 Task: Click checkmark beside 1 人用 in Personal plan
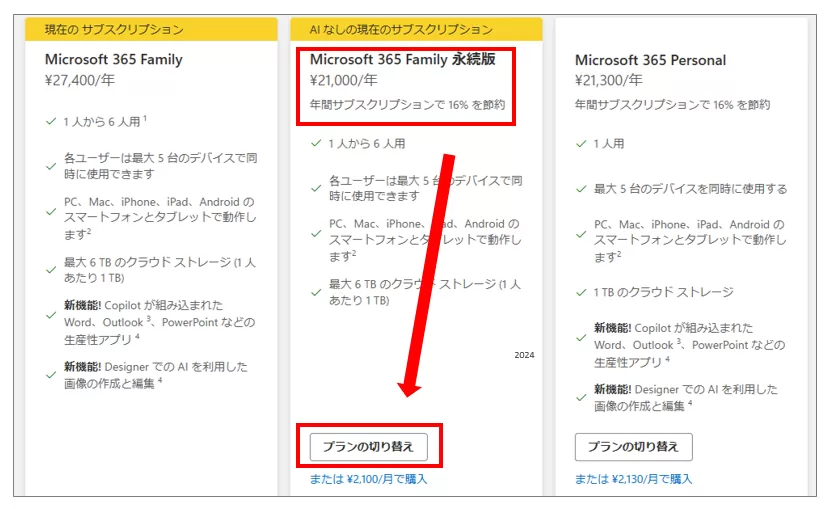pos(581,144)
